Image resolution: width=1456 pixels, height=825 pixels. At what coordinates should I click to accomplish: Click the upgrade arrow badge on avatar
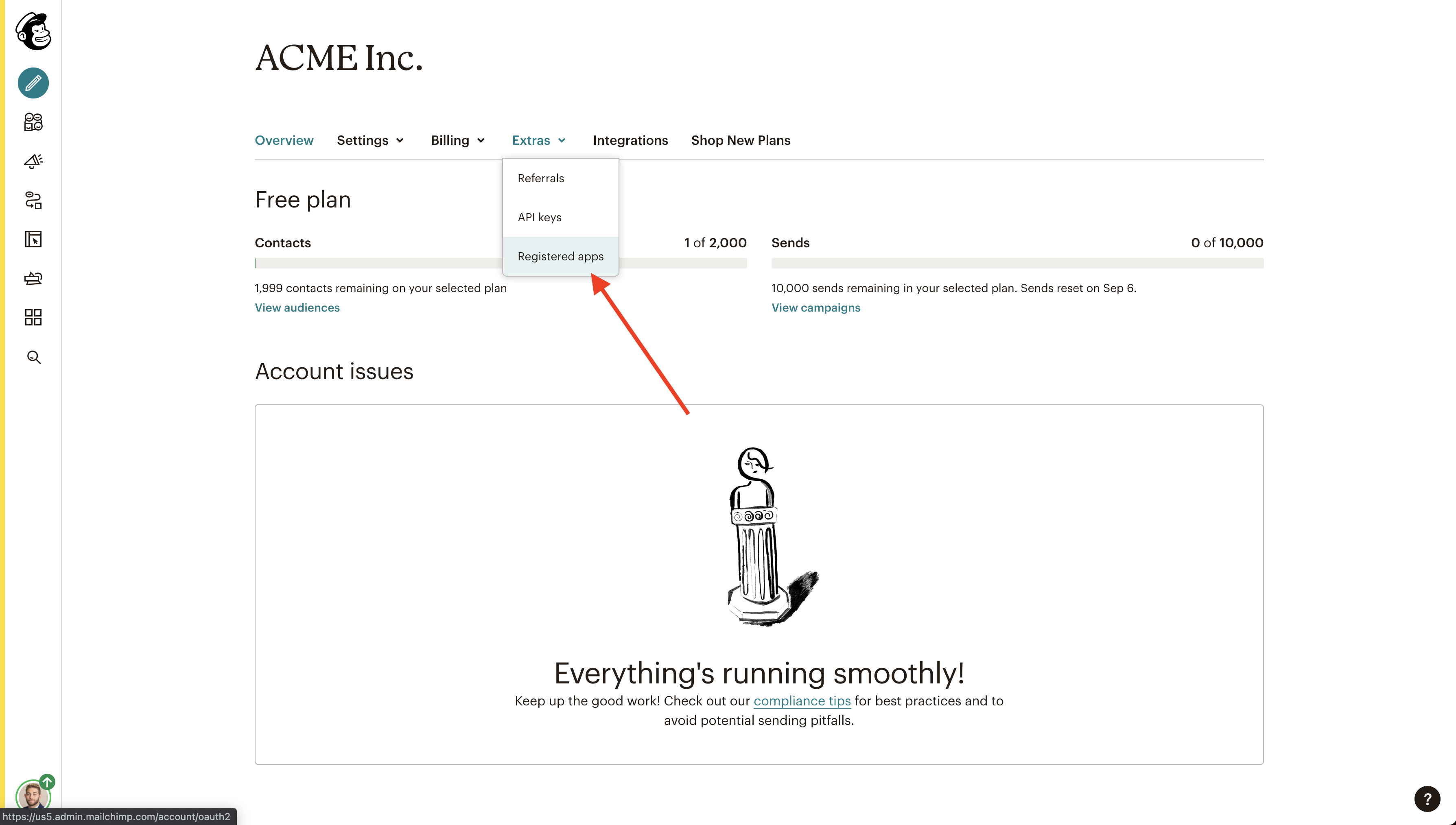[48, 782]
